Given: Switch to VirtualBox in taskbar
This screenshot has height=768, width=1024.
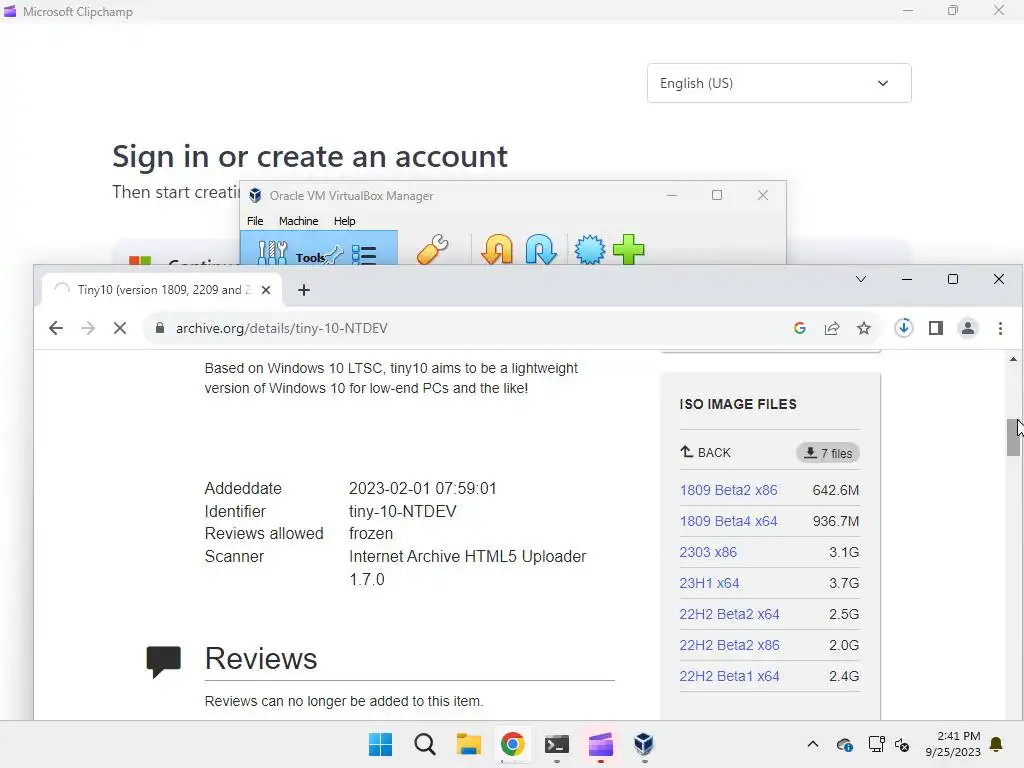Looking at the screenshot, I should pos(644,744).
